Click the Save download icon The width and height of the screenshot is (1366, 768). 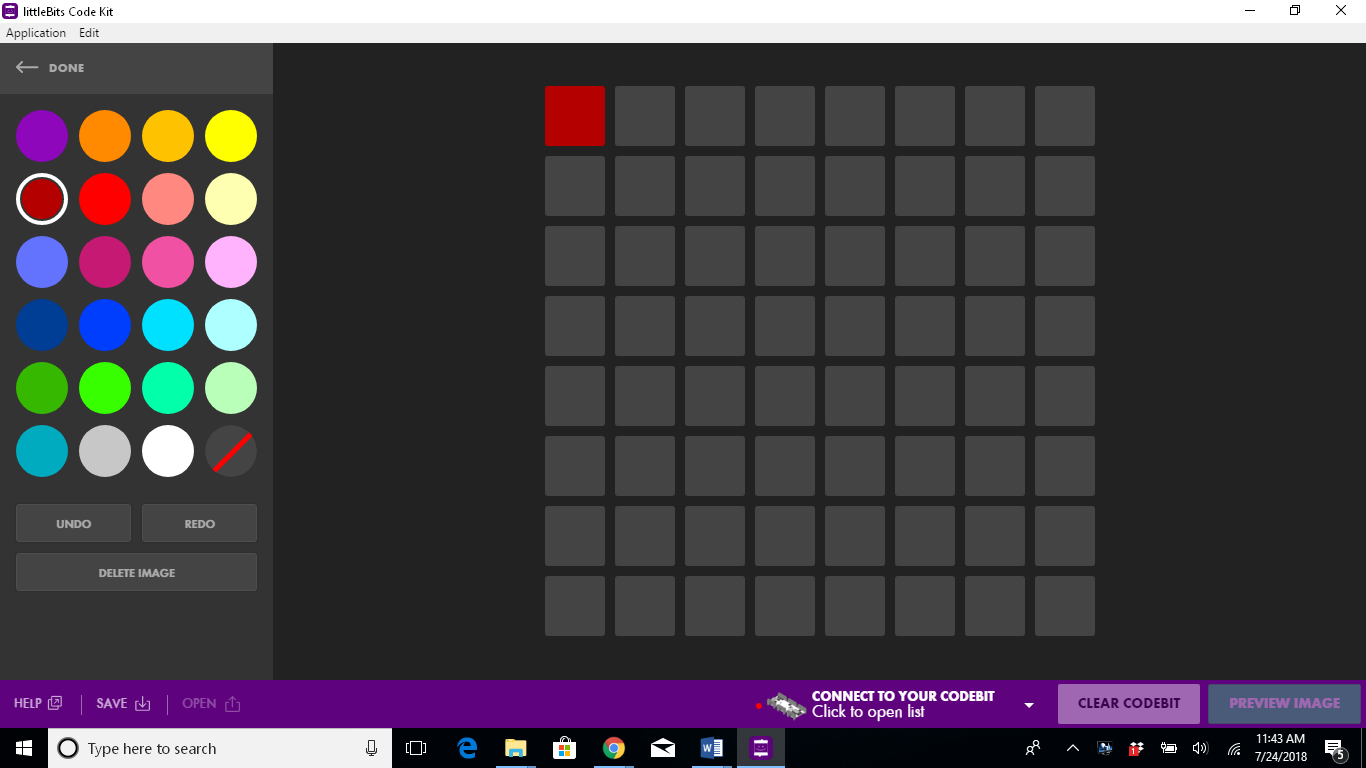pos(143,704)
